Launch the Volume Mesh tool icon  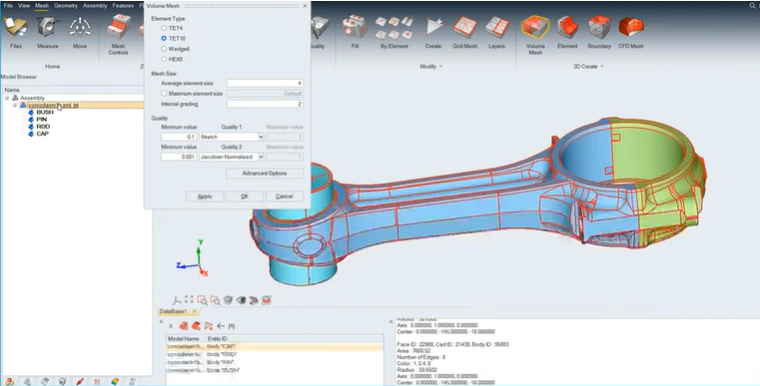click(x=535, y=27)
